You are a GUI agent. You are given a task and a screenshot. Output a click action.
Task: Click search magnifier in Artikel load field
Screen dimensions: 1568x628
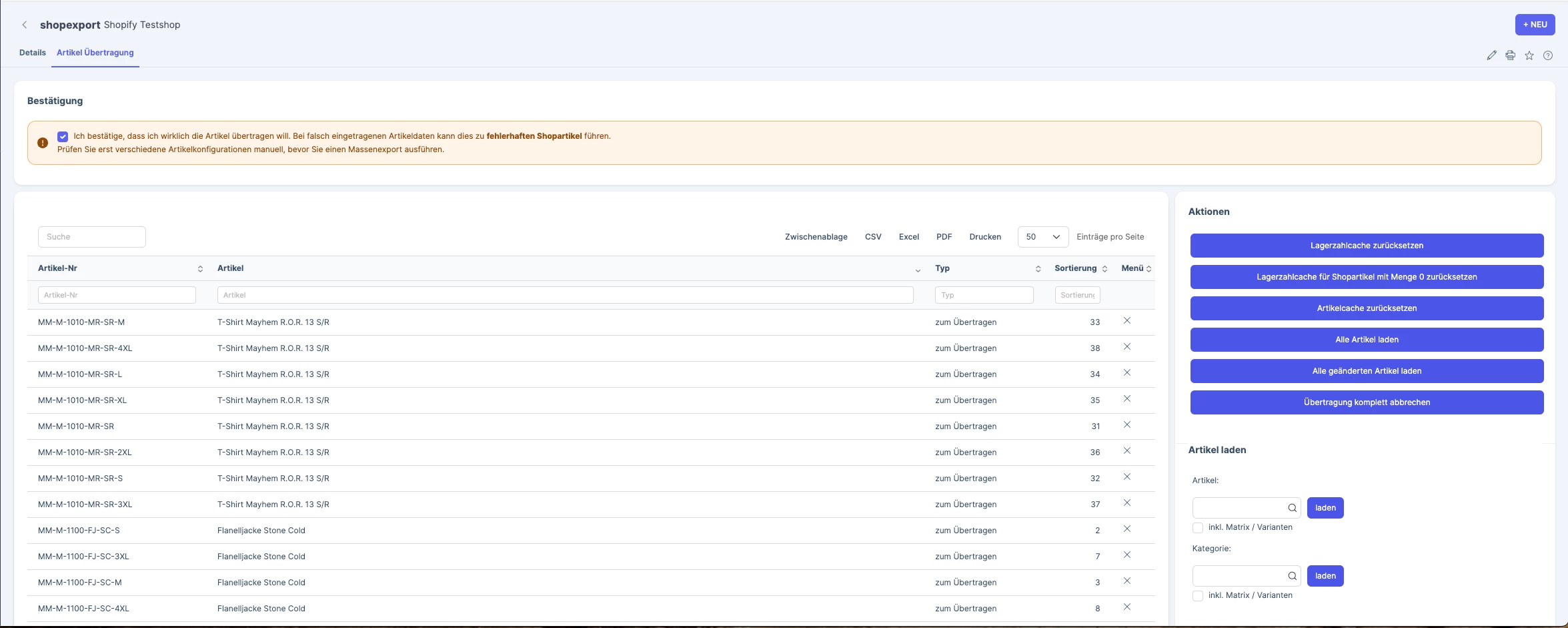pos(1293,508)
